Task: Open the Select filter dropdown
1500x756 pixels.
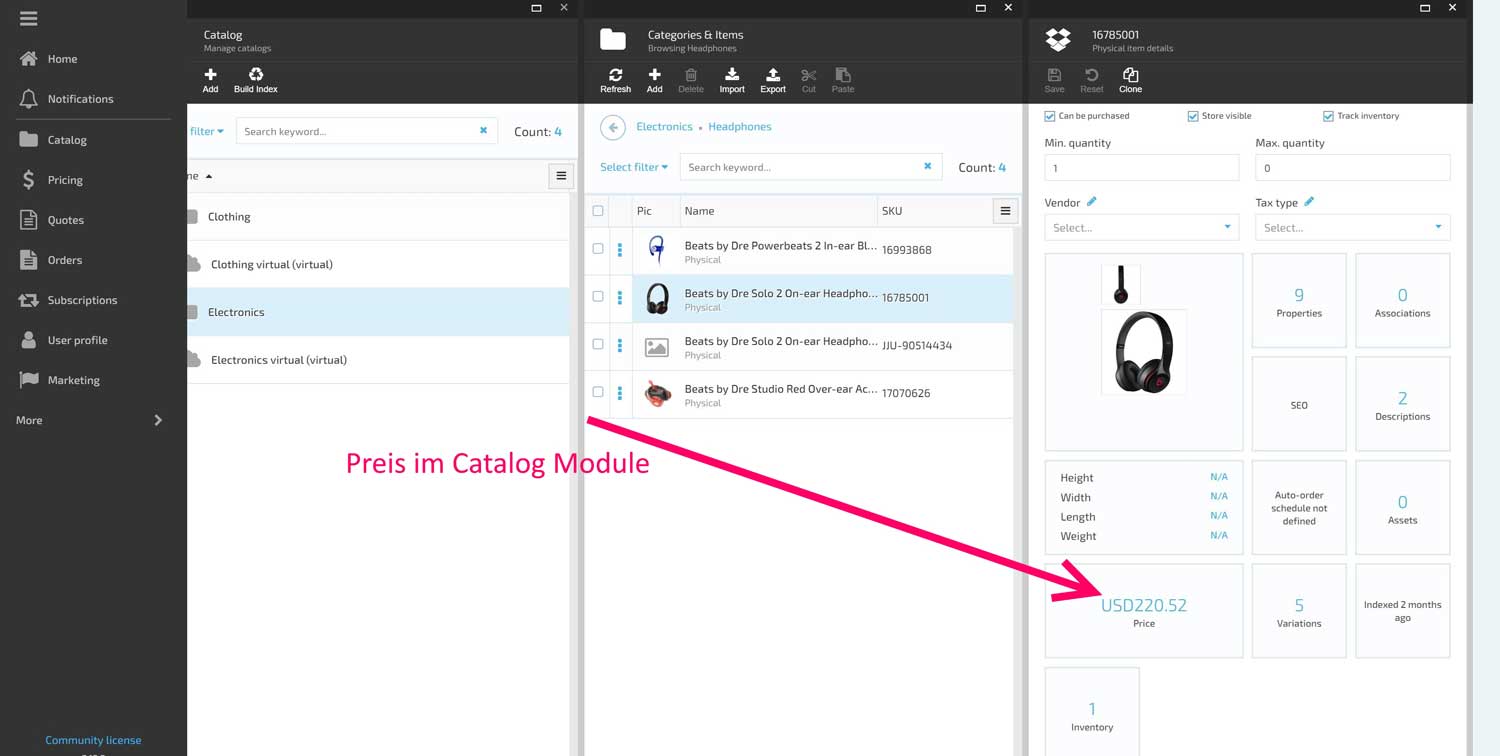Action: coord(634,167)
